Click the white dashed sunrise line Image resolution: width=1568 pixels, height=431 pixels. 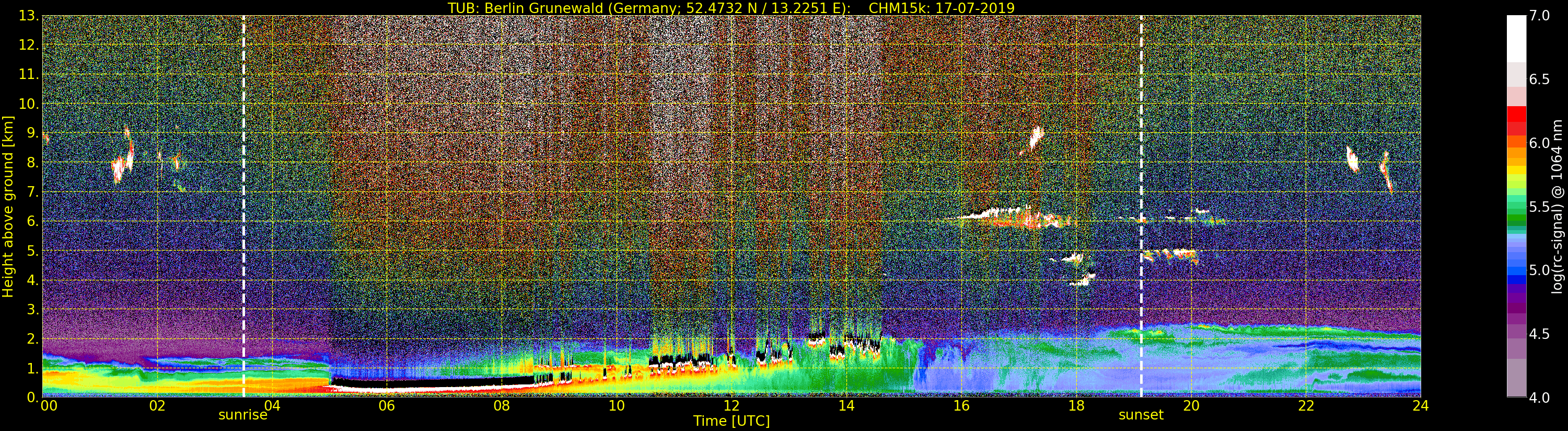click(243, 206)
